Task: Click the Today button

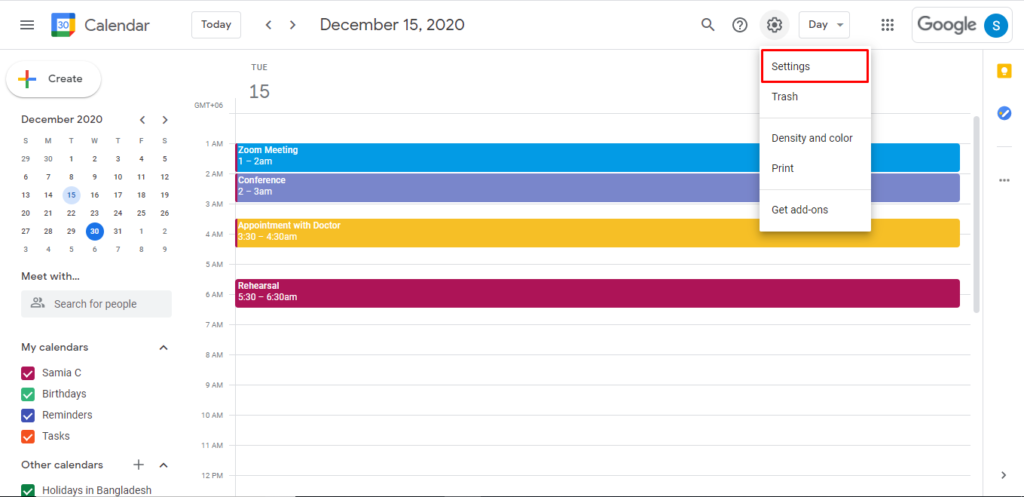Action: click(x=216, y=25)
